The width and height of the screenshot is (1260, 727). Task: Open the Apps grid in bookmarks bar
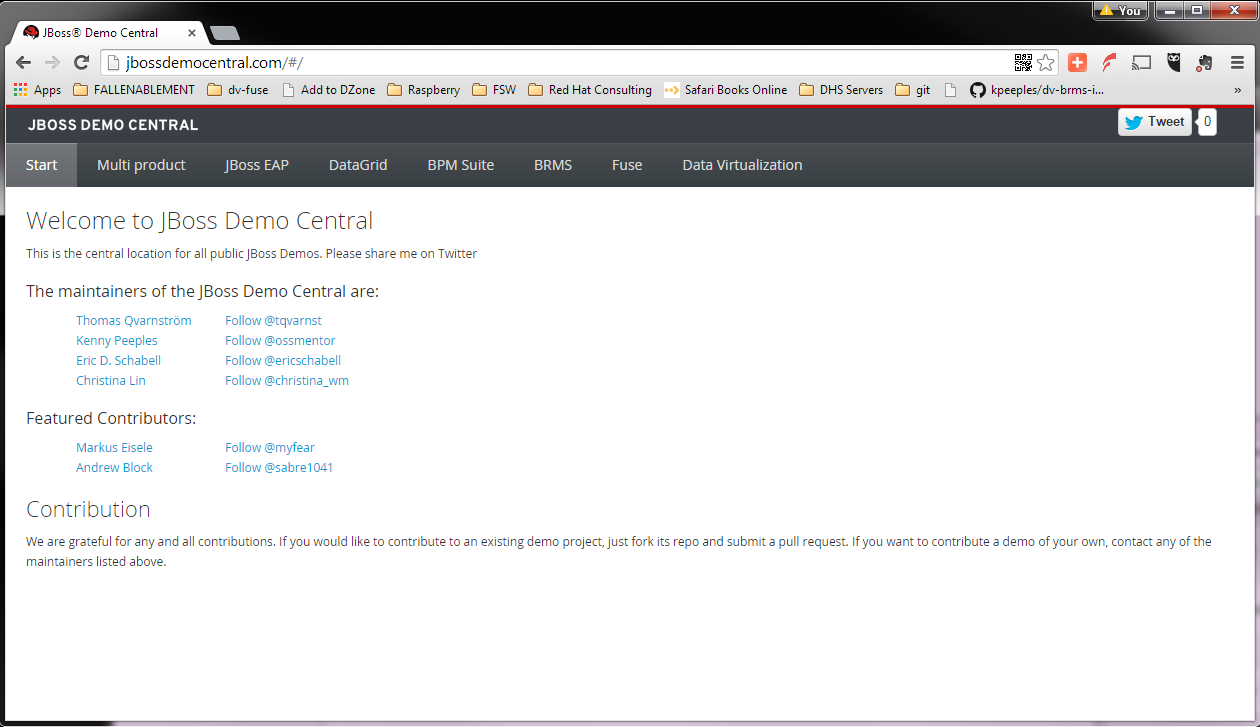pyautogui.click(x=37, y=90)
